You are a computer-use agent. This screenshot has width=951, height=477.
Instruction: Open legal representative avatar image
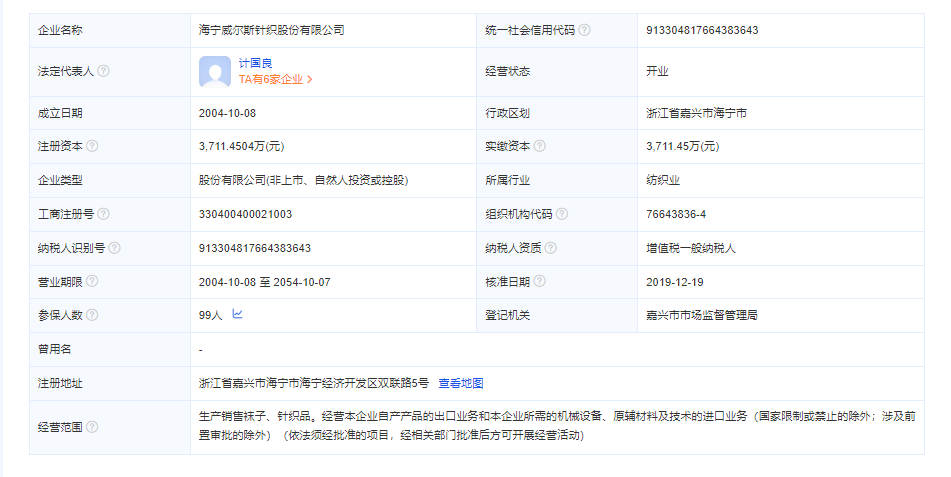pos(215,72)
